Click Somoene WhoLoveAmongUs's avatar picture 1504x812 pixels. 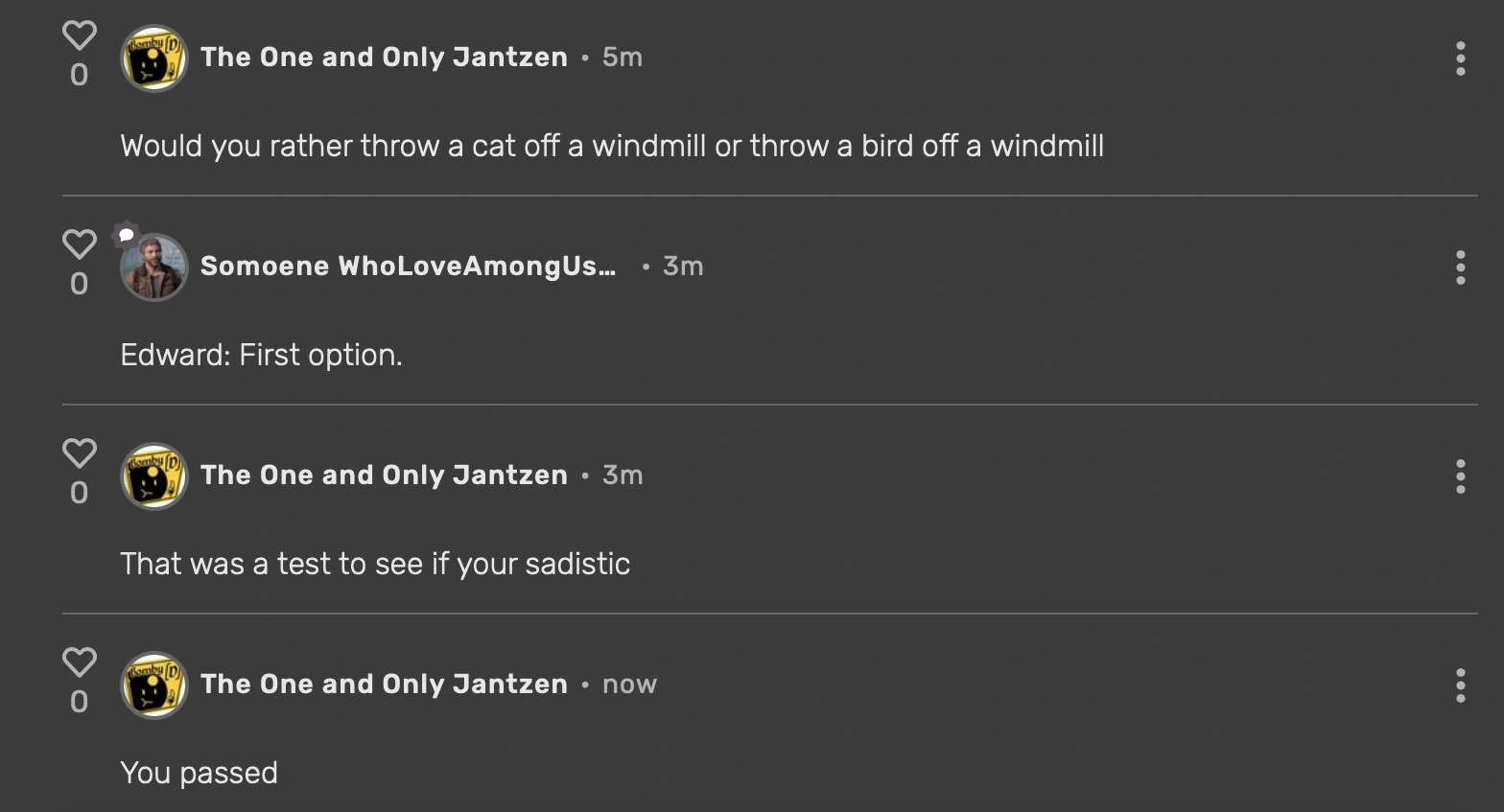point(153,266)
